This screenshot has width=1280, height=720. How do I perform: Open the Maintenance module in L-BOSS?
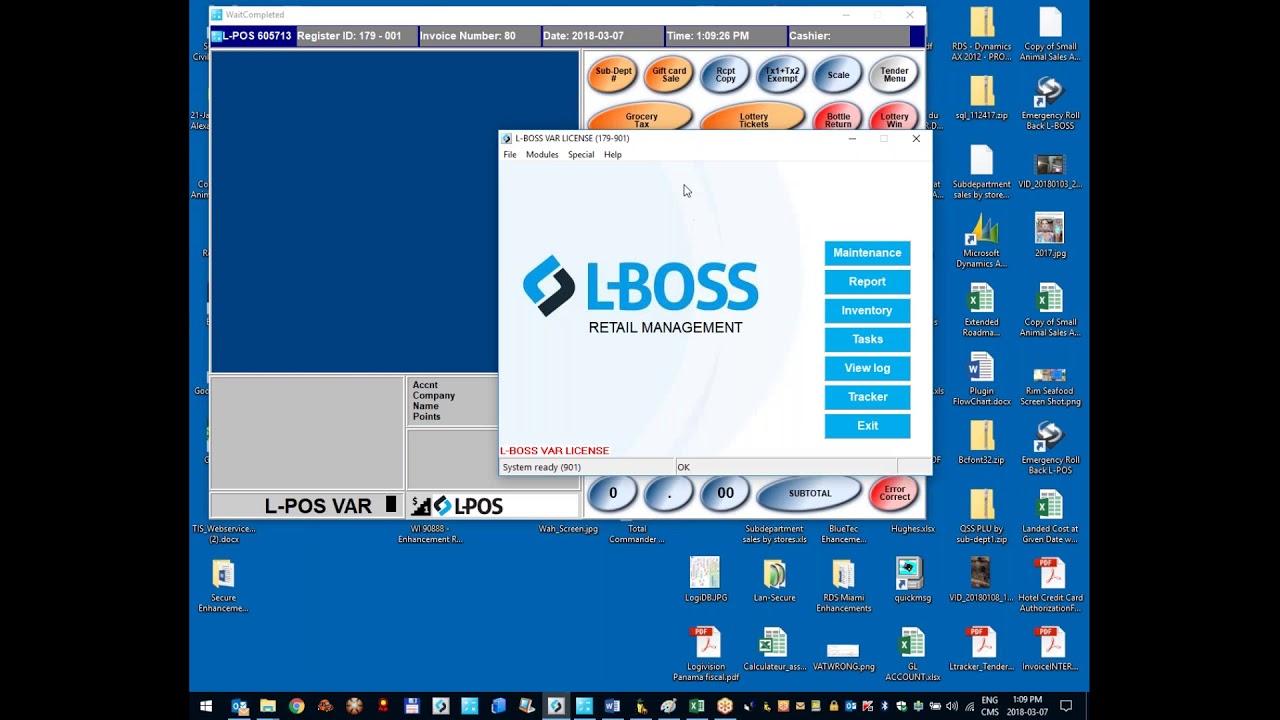click(x=867, y=253)
